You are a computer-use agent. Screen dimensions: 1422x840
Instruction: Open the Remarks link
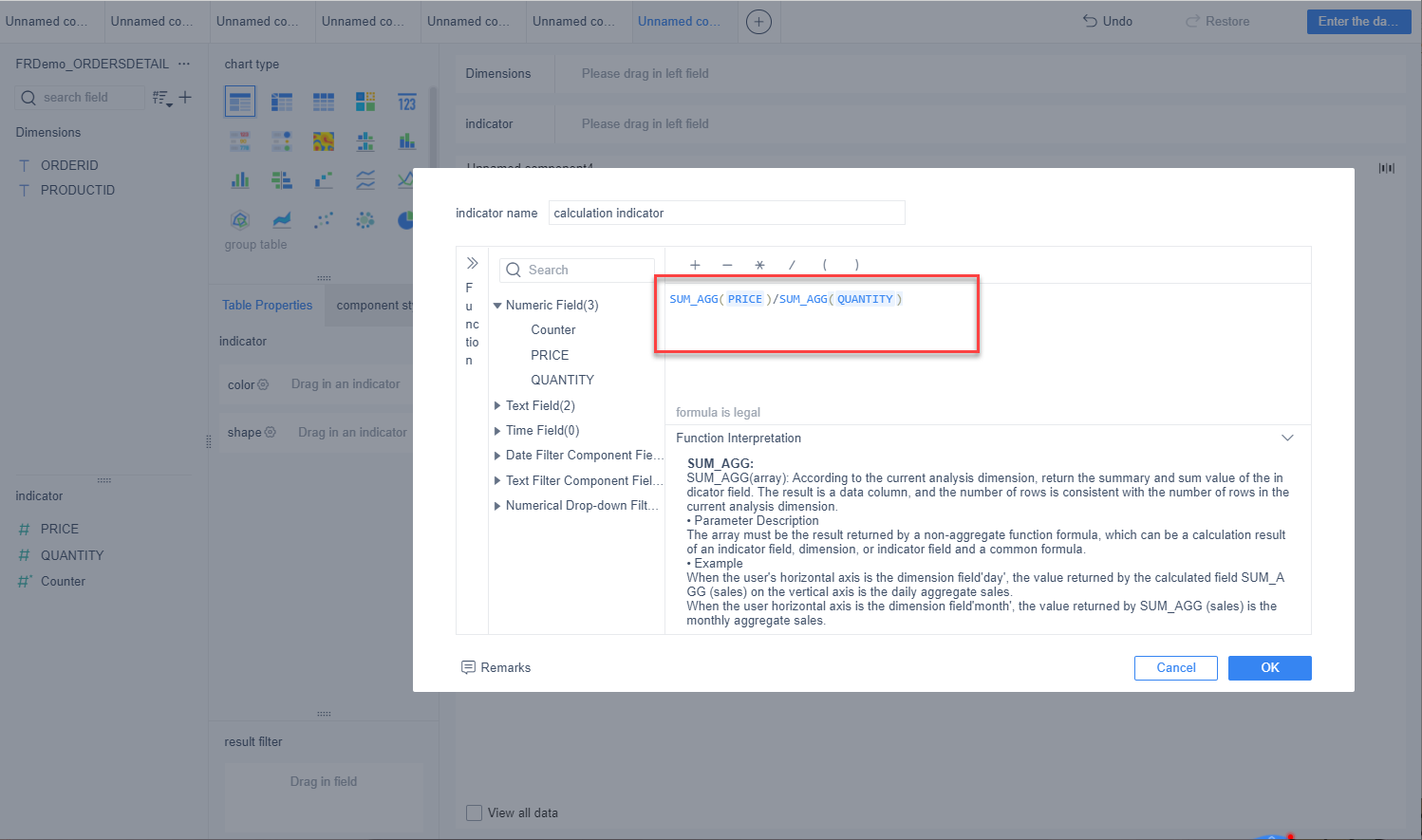click(x=496, y=667)
